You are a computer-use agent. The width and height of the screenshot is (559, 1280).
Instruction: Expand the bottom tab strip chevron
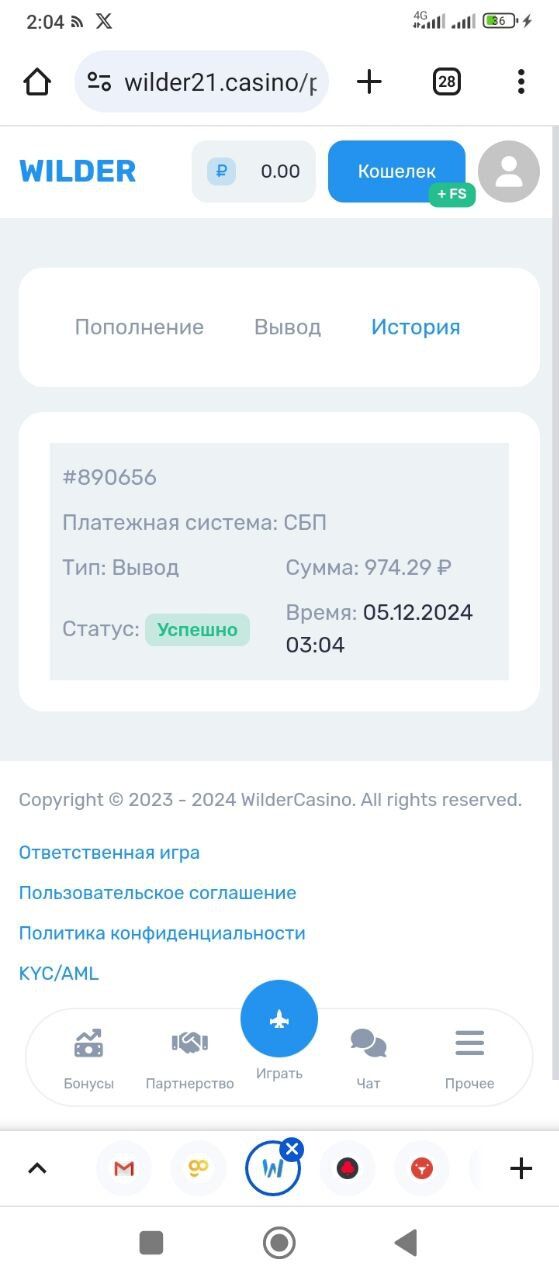coord(37,1168)
